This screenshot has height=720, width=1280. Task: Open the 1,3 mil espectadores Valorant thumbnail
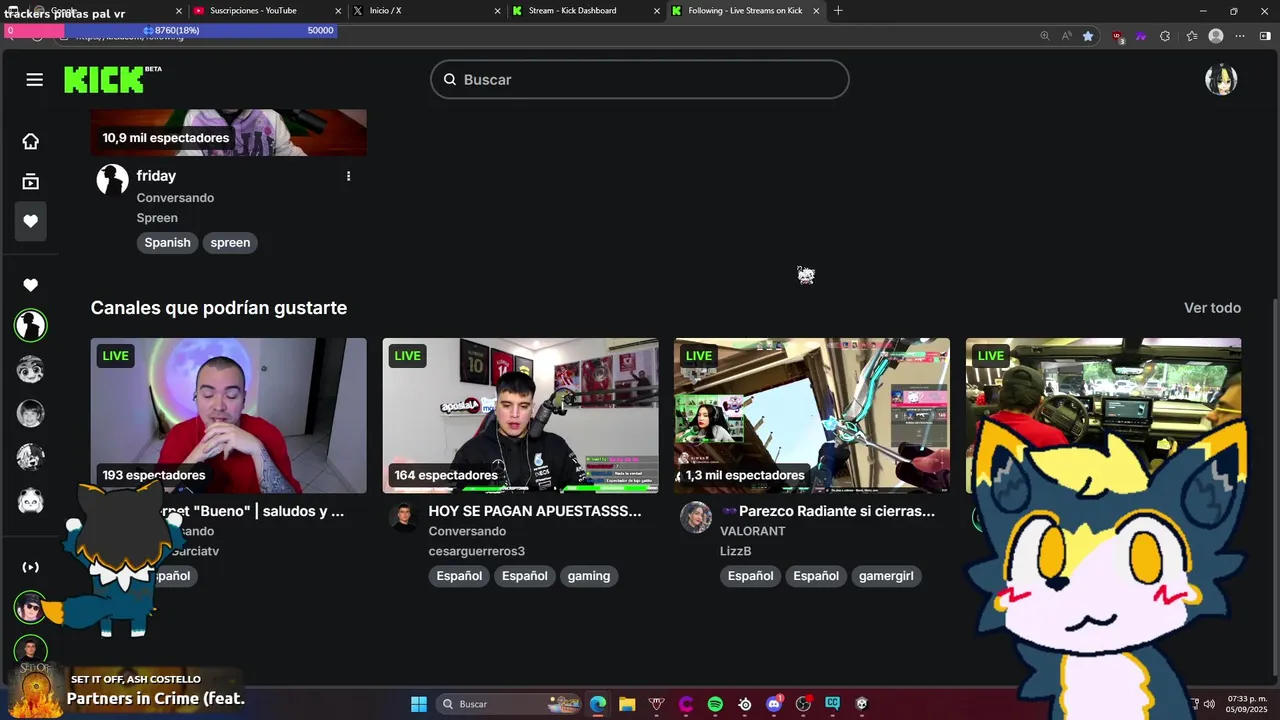[x=812, y=416]
